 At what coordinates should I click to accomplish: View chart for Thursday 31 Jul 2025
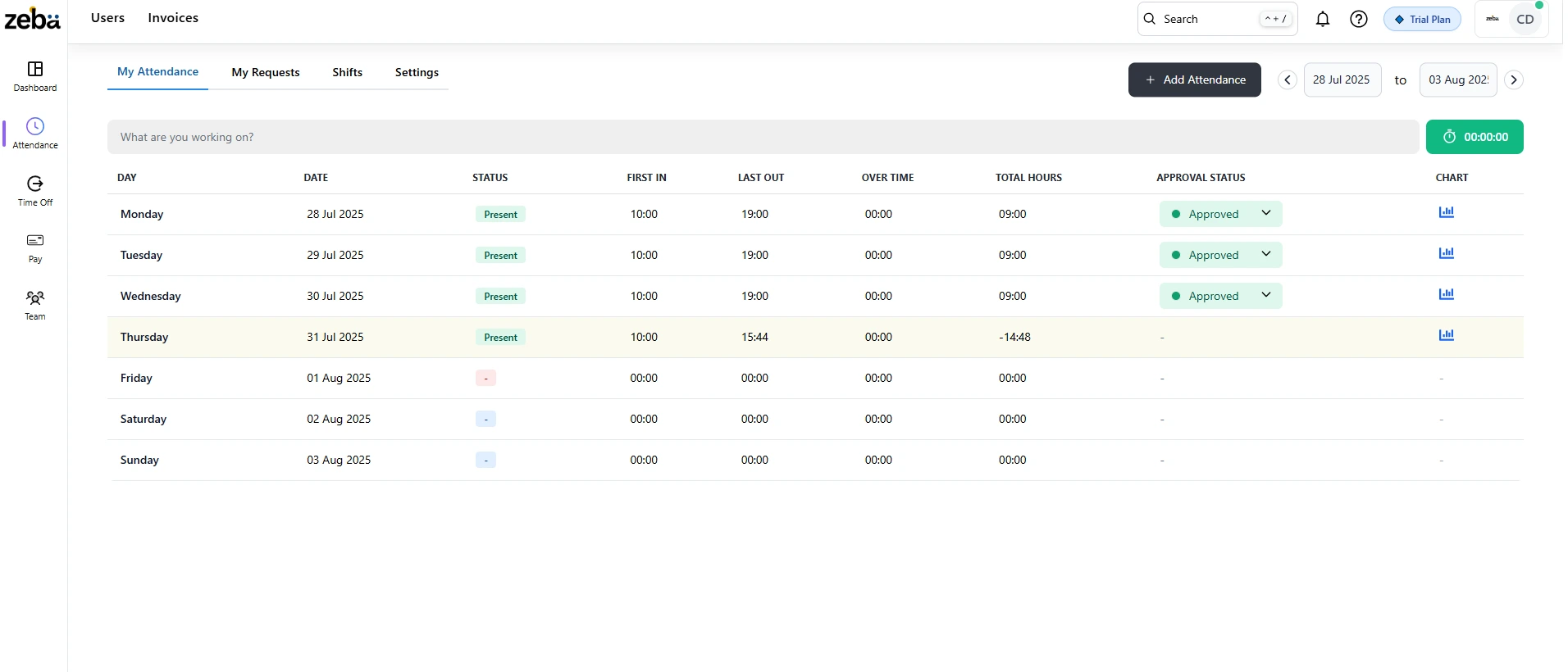[1447, 335]
